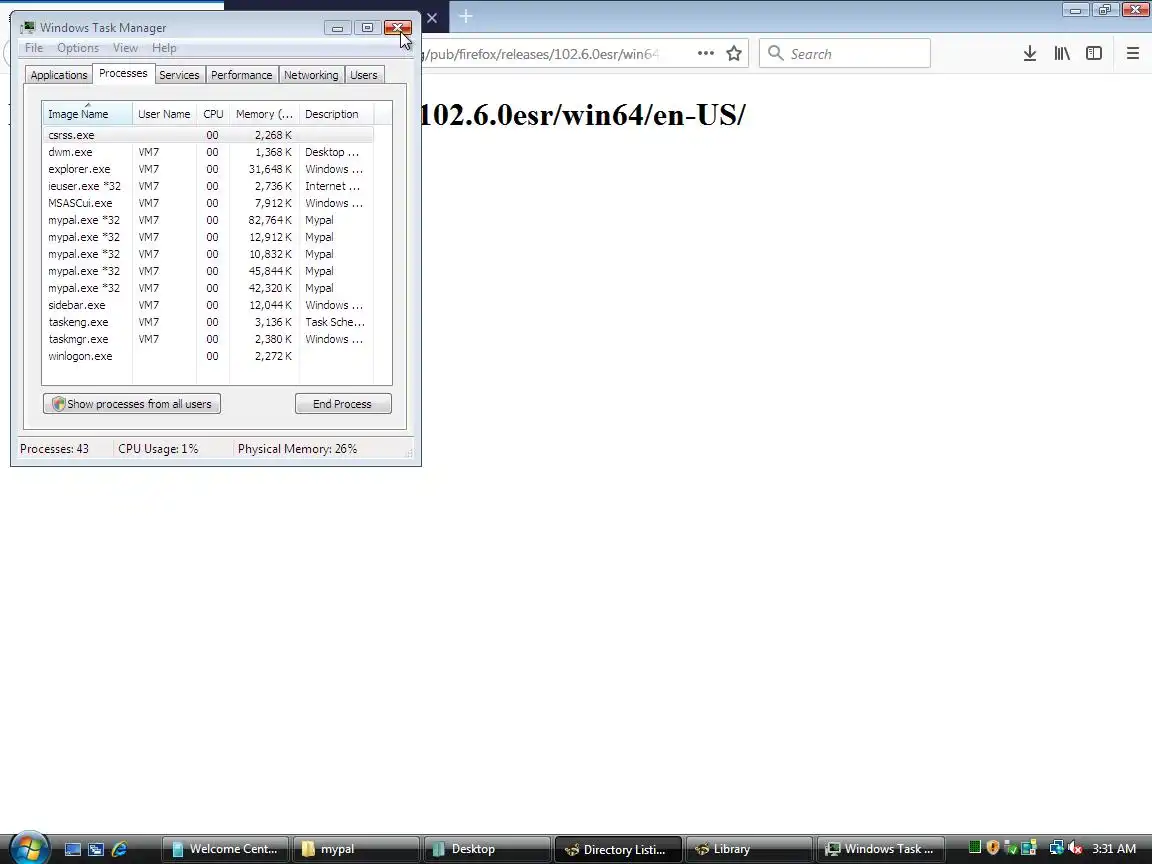Switch to Desktop taskbar button
This screenshot has height=864, width=1152.
click(x=487, y=849)
